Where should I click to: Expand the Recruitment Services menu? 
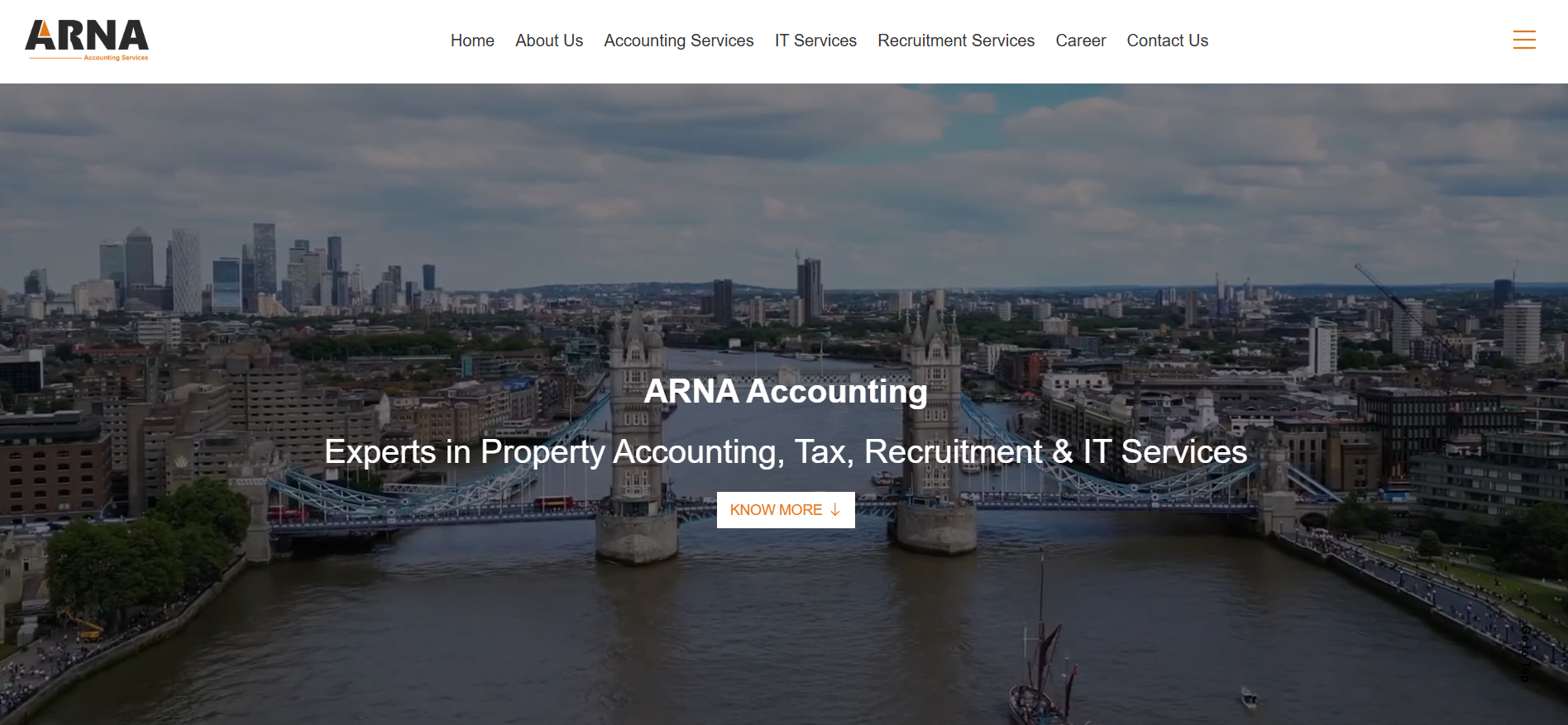[956, 41]
